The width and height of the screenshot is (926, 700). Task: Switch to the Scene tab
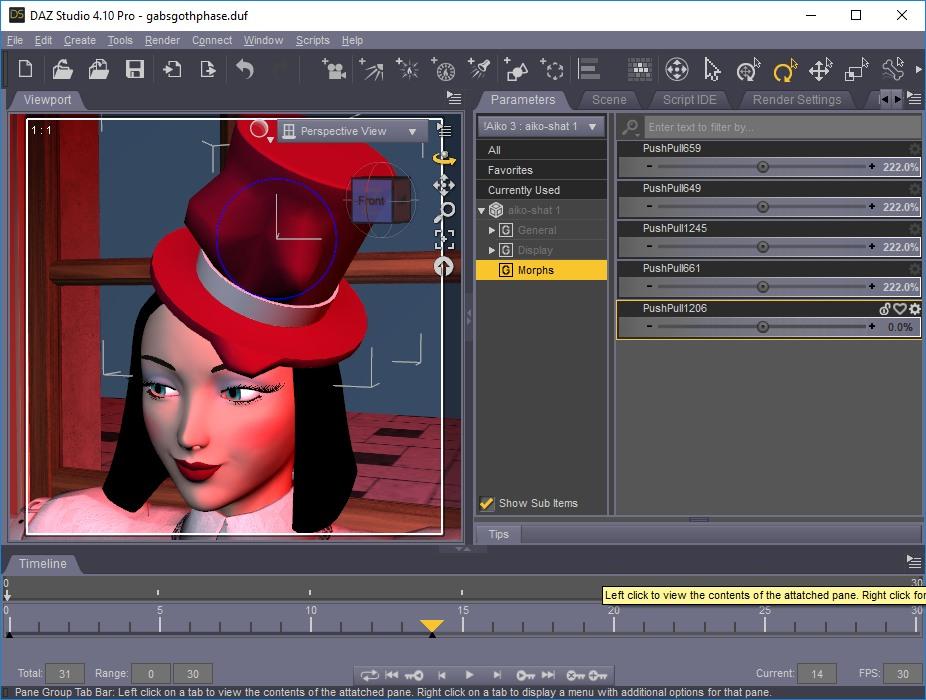[x=608, y=100]
